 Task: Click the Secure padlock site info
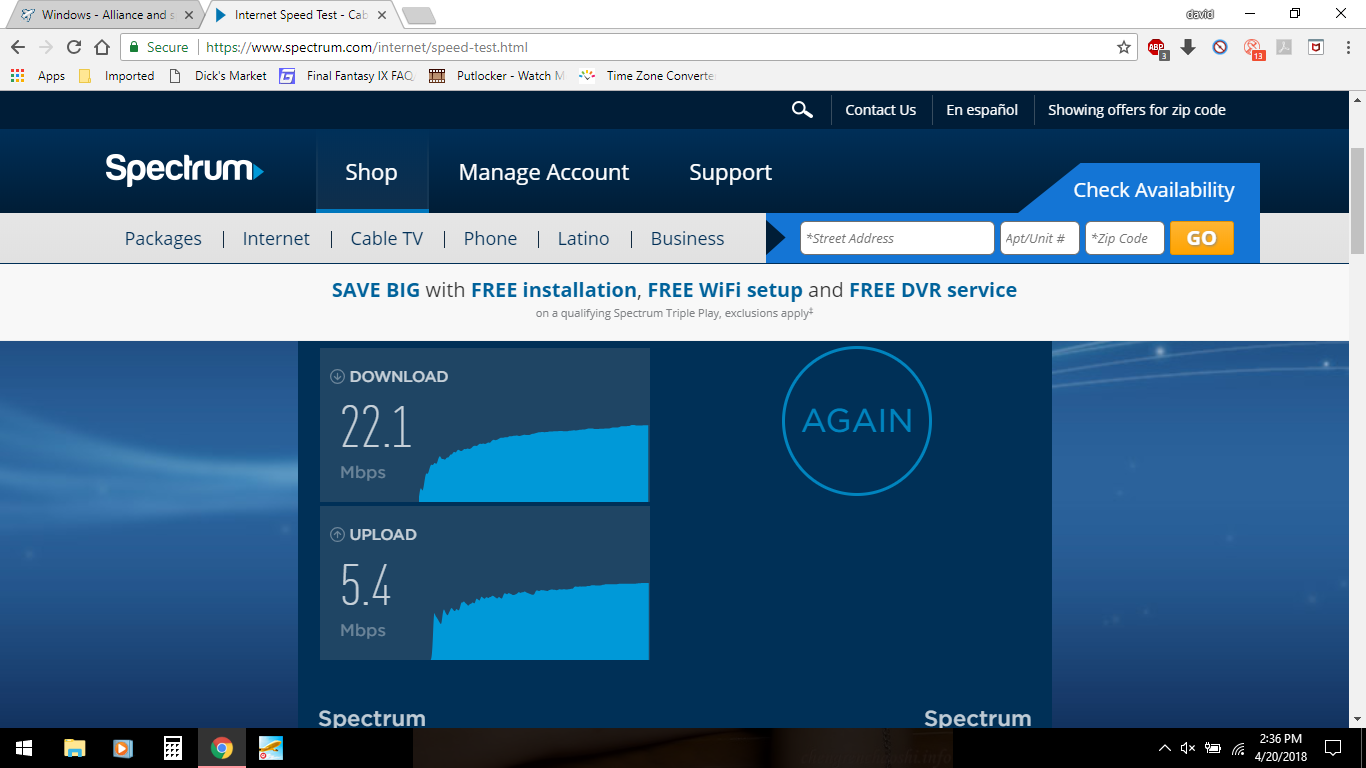click(x=158, y=47)
